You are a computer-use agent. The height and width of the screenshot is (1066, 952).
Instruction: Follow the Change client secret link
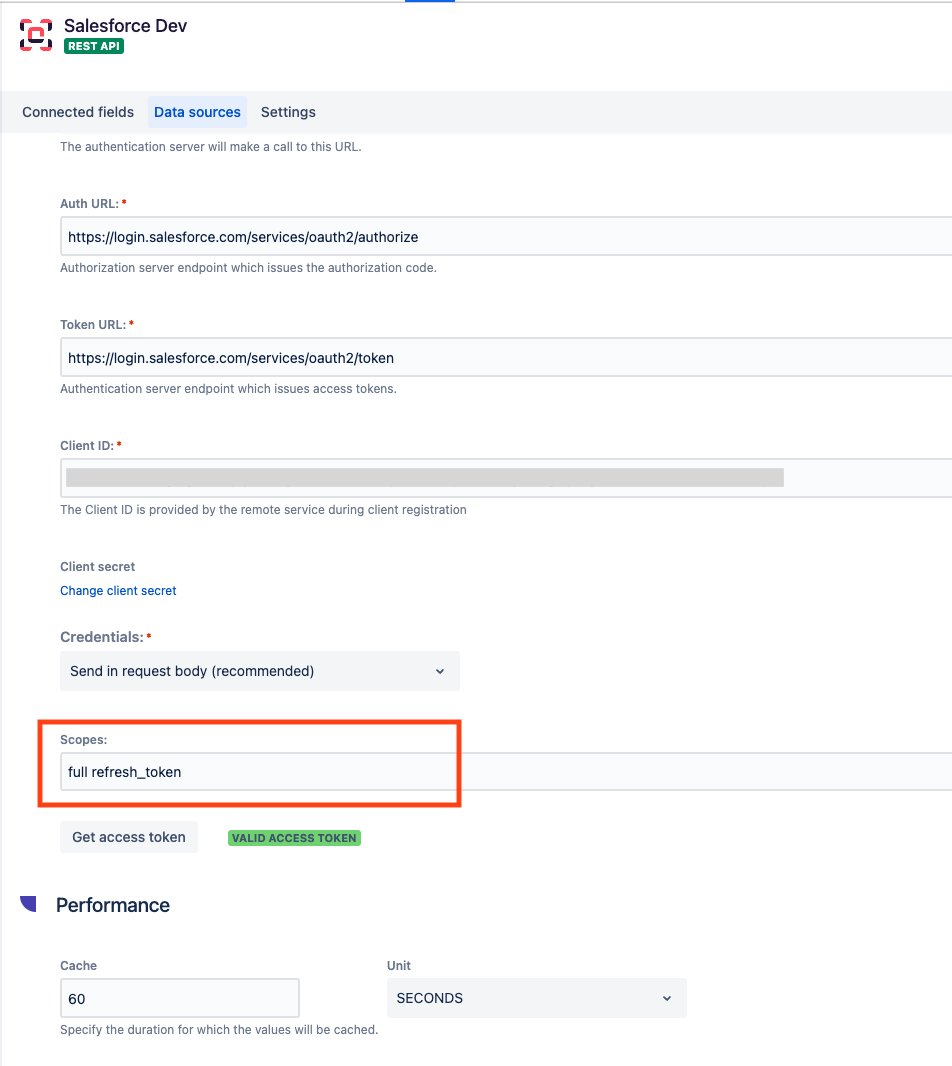[x=118, y=591]
